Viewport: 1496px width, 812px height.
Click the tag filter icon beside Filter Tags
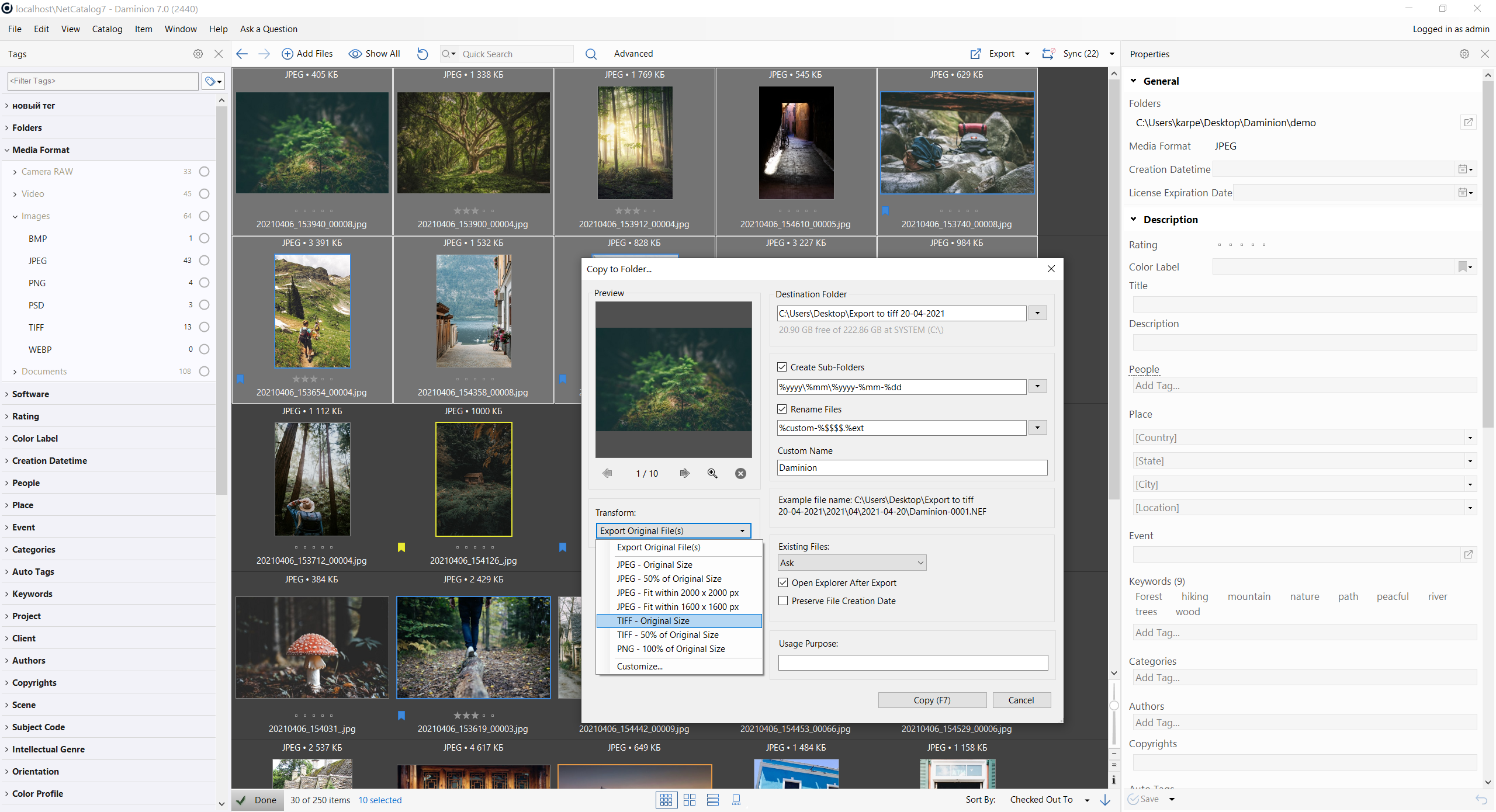coord(213,81)
